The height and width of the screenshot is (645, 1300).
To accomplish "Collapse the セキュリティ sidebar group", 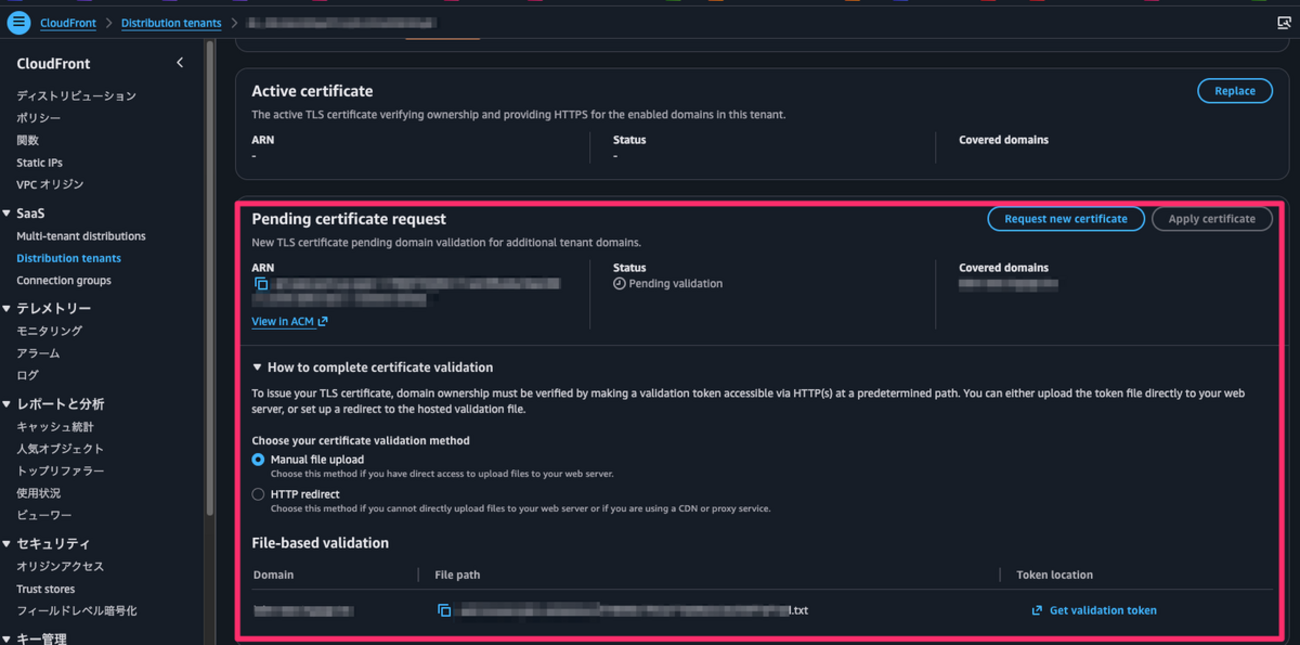I will (7, 544).
